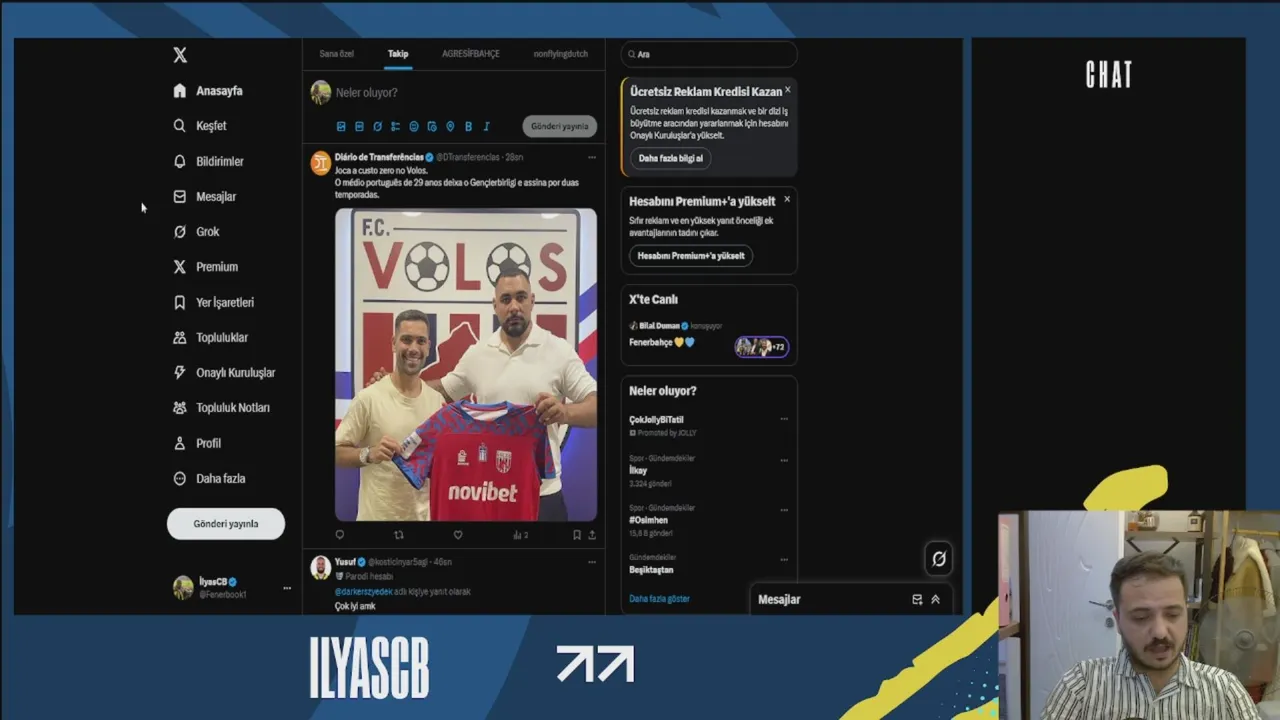Image resolution: width=1280 pixels, height=720 pixels.
Task: Reply to the Volos post
Action: [340, 535]
